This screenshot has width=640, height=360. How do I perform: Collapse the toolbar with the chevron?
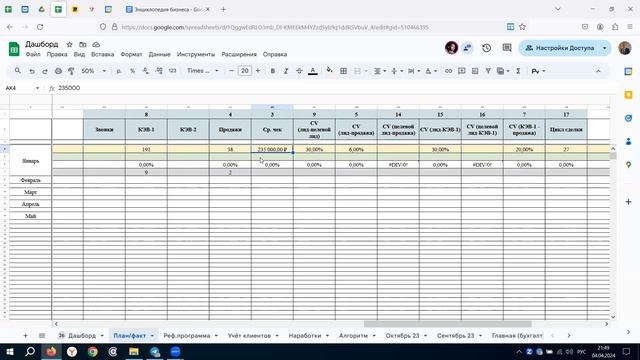point(598,71)
